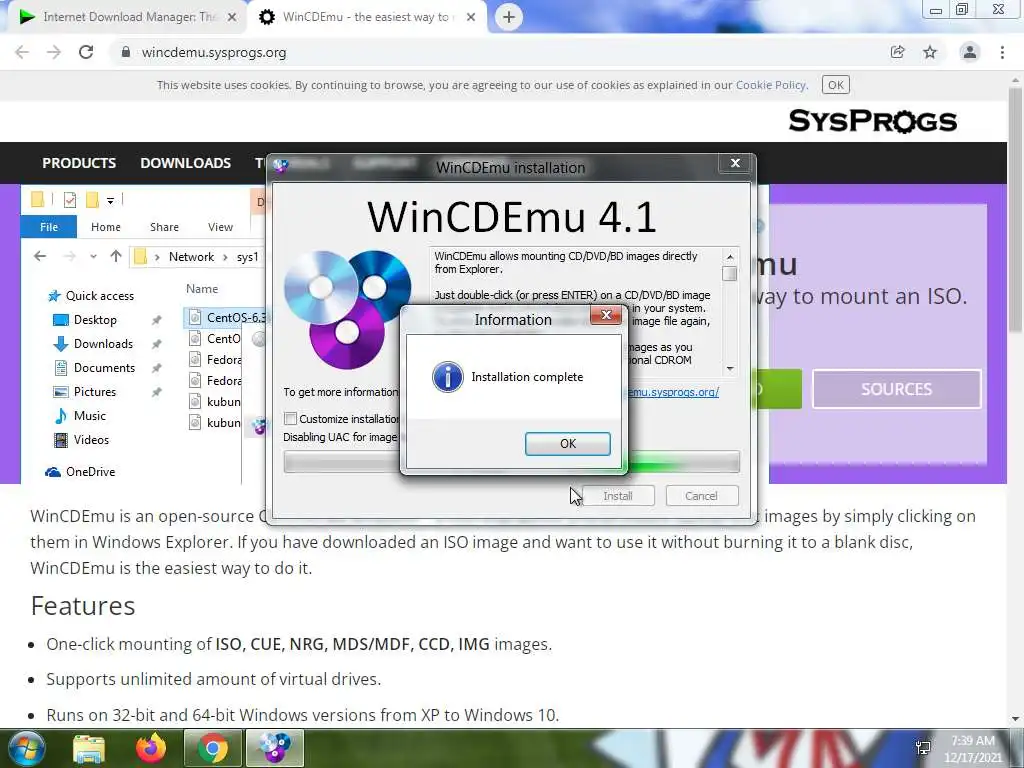The image size is (1024, 768).
Task: Open the File tab in Explorer
Action: coord(49,227)
